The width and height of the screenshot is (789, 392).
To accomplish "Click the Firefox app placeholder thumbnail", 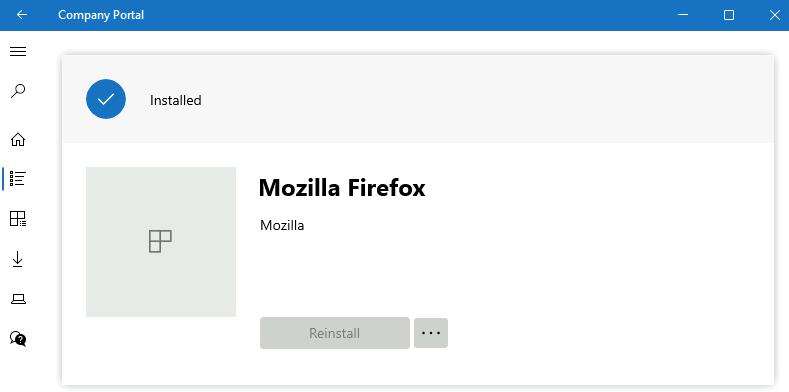I will click(x=161, y=242).
